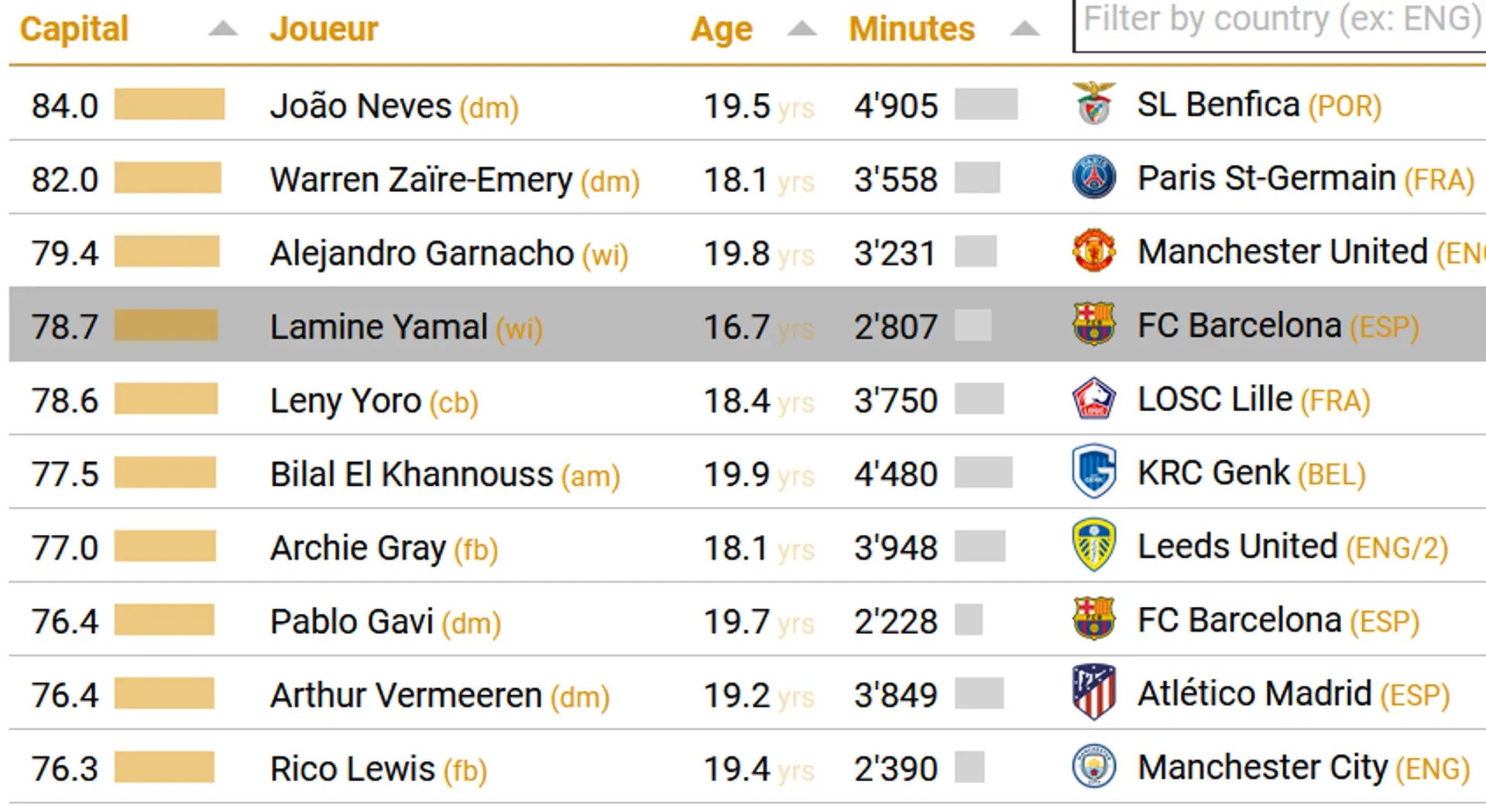Screen dimensions: 1486x812
Task: Click the LOSC Lille club logo
Action: click(x=1093, y=399)
